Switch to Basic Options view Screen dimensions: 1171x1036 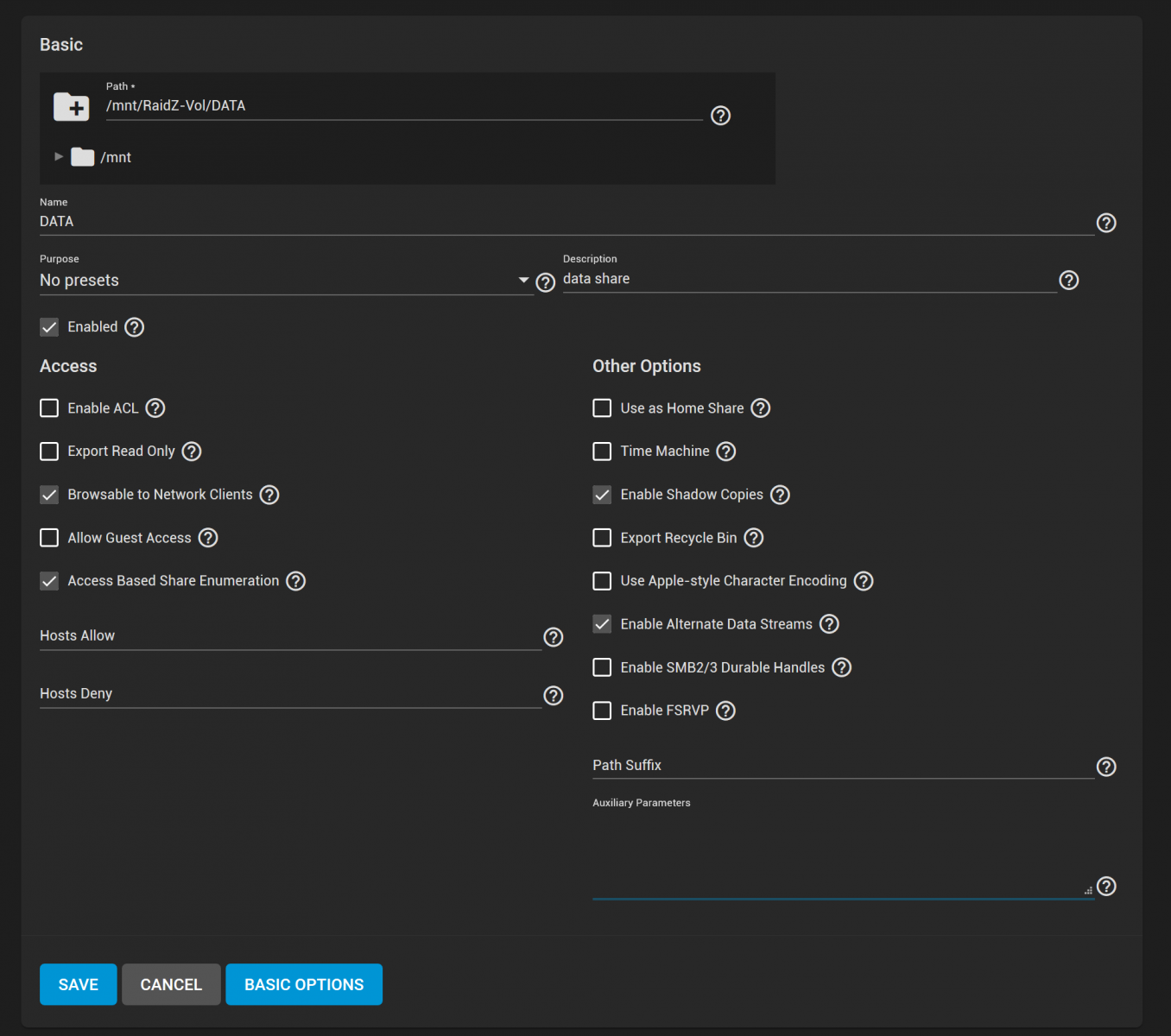click(x=304, y=984)
